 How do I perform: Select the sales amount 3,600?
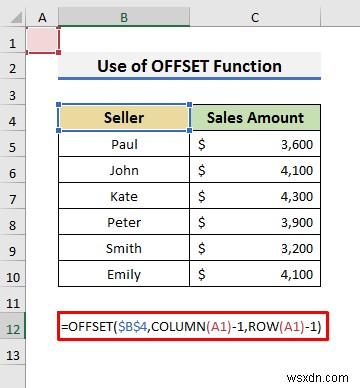click(255, 144)
